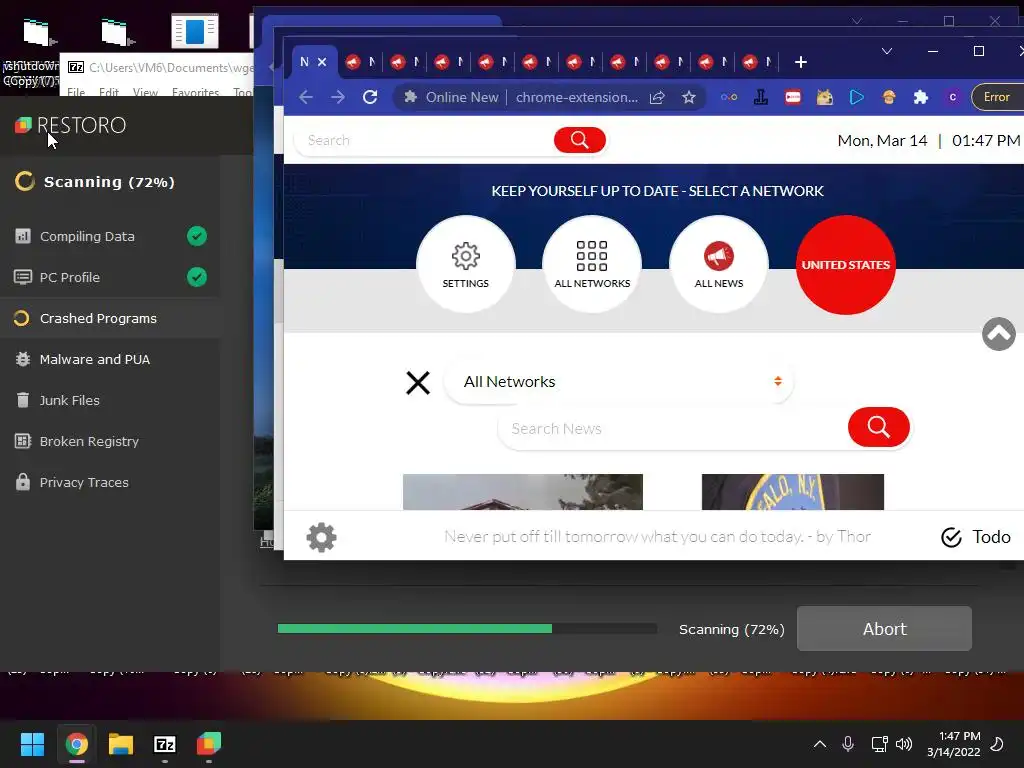Image resolution: width=1024 pixels, height=768 pixels.
Task: Click the Chrome profile avatar C
Action: click(x=953, y=97)
